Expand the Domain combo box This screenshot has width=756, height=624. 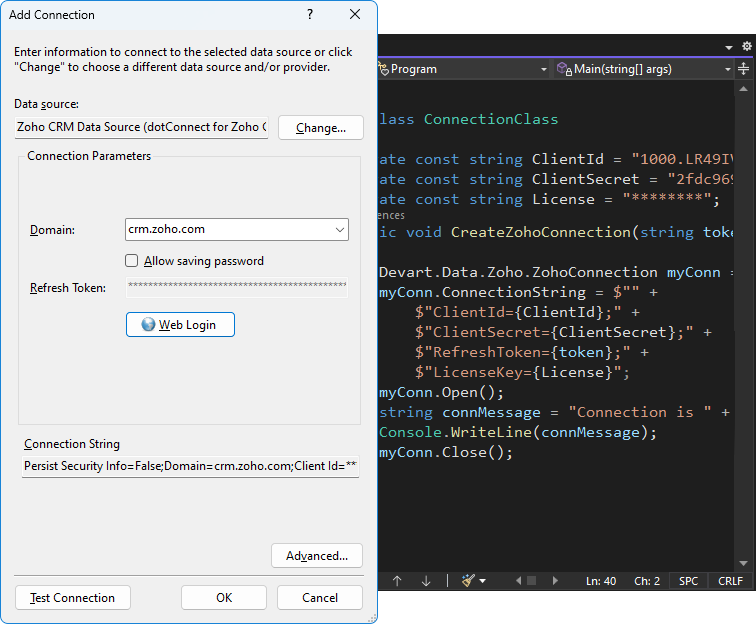[340, 230]
